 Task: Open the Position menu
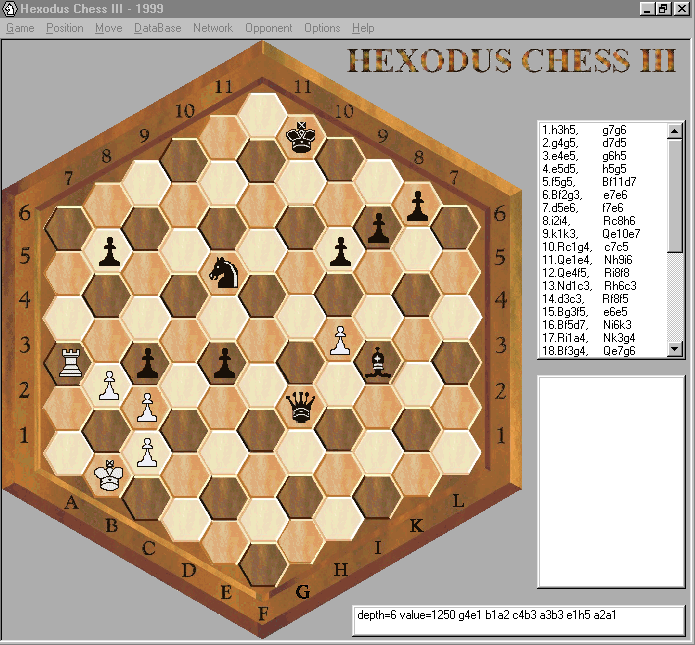[x=65, y=28]
